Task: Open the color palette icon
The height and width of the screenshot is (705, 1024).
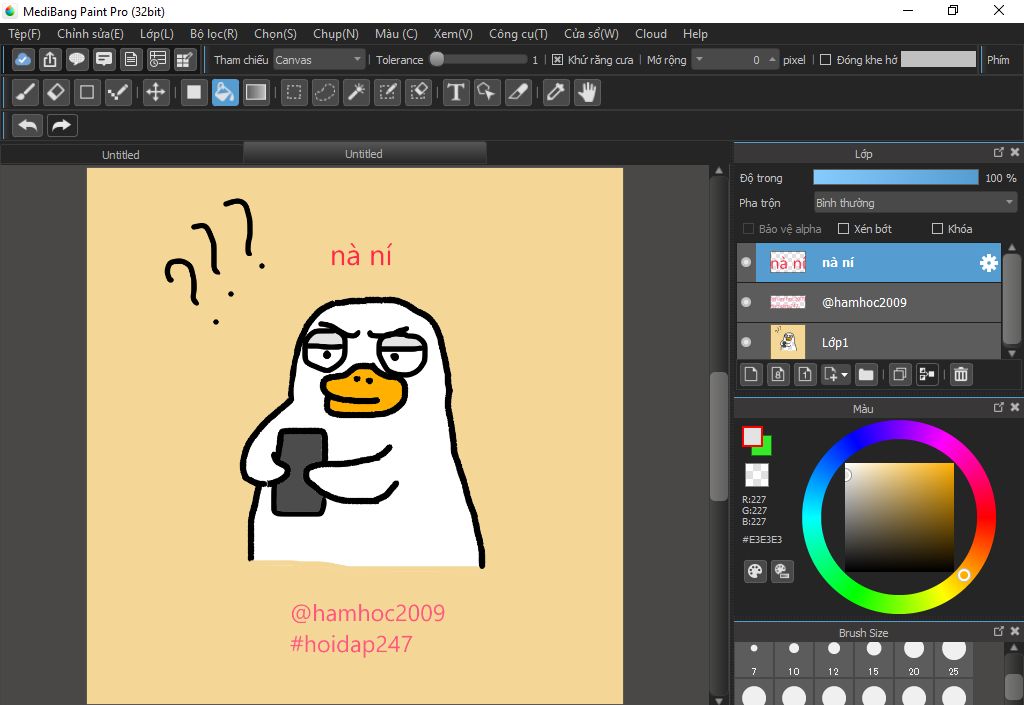Action: 755,571
